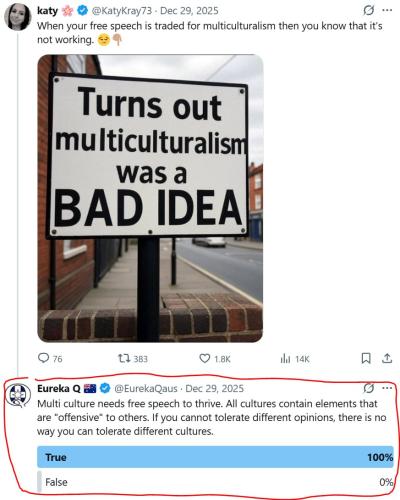This screenshot has height=500, width=400.
Task: Open Eureka Q's avatar
Action: [x=19, y=396]
